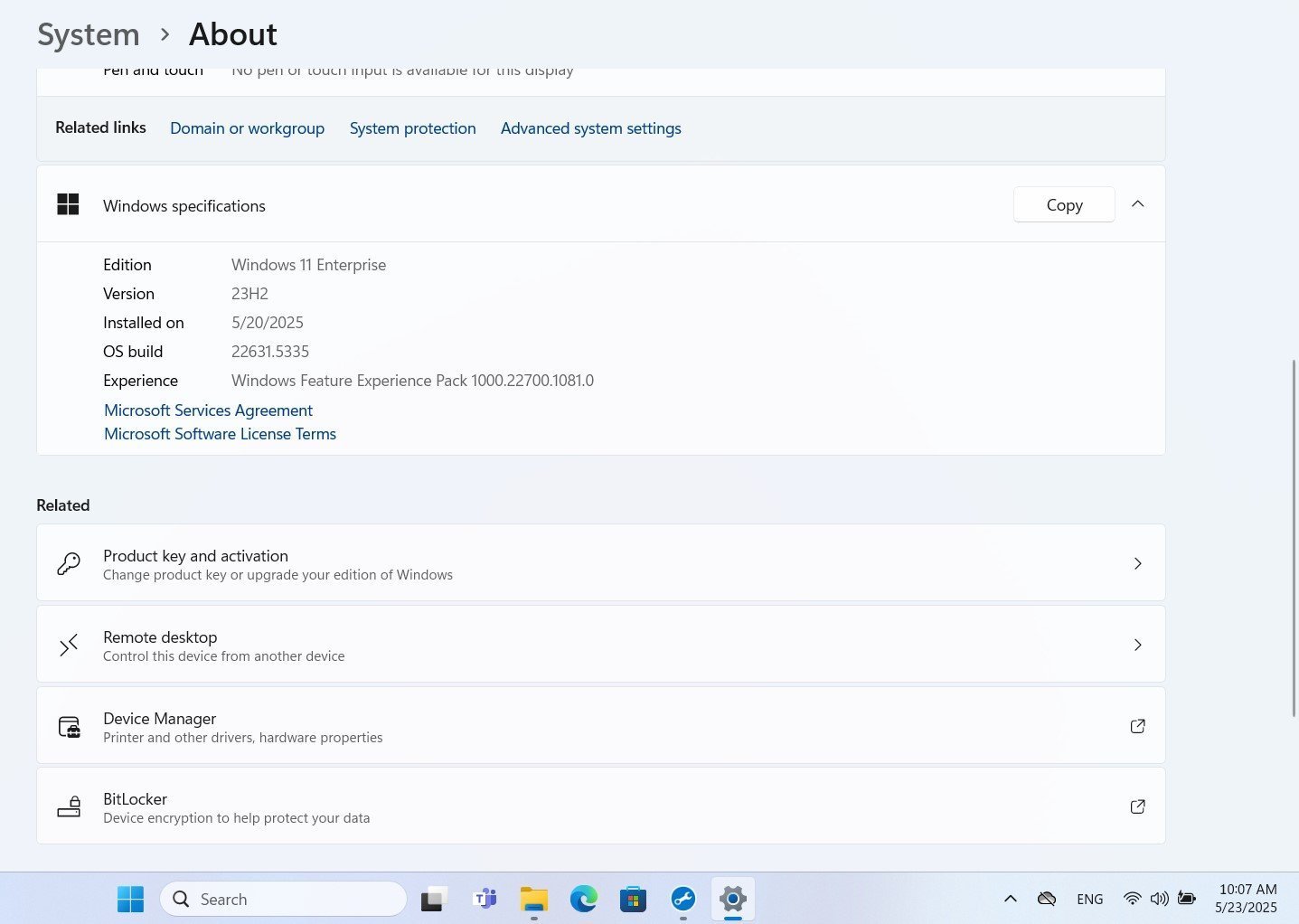Open the Wi-Fi network tray icon
Image resolution: width=1299 pixels, height=924 pixels.
(1132, 899)
